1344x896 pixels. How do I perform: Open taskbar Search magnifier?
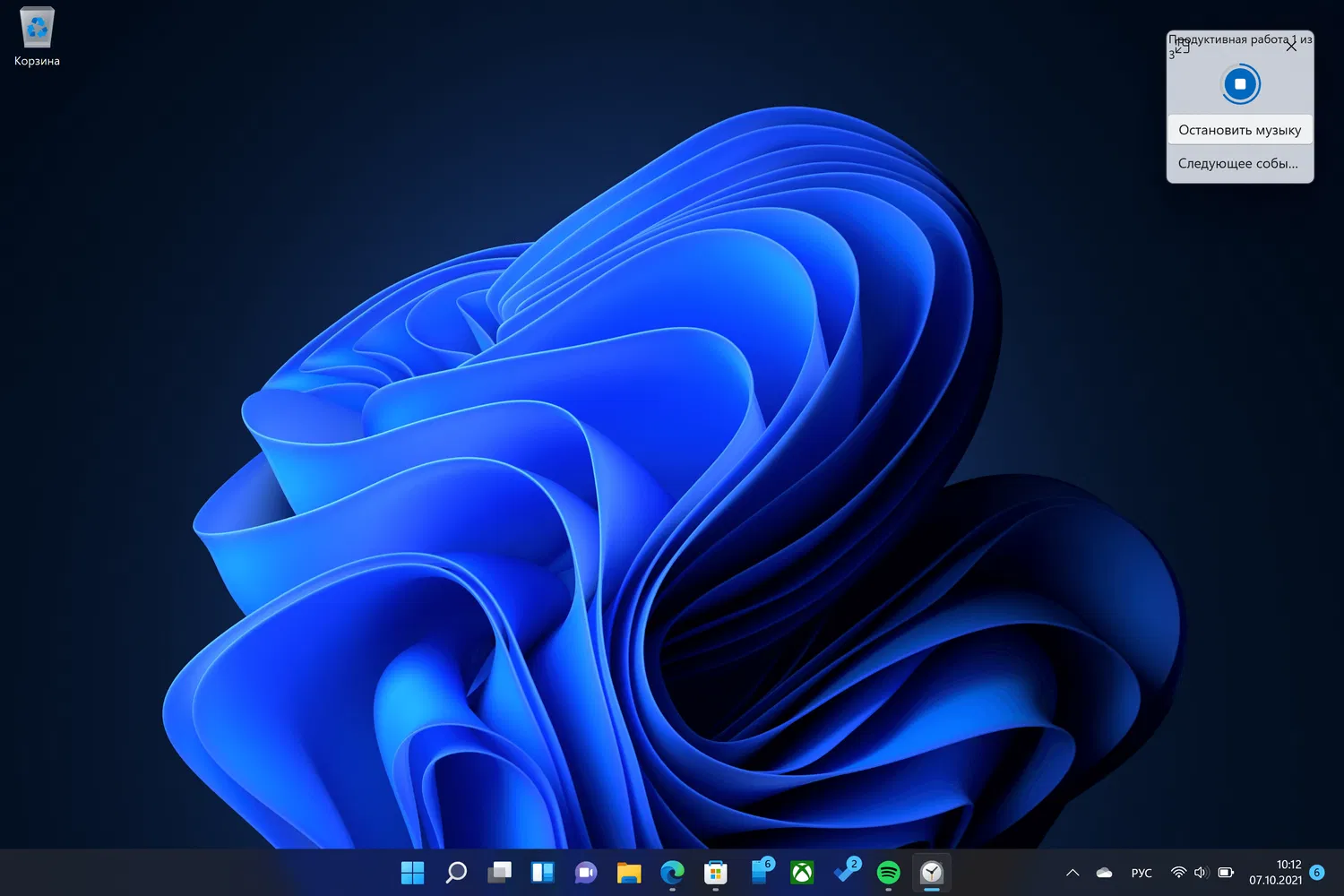click(456, 872)
